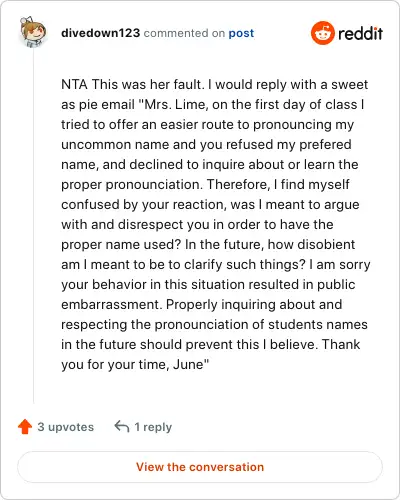Viewport: 400px width, 500px height.
Task: Click the comment's first line starting 'NTA'
Action: [x=215, y=84]
